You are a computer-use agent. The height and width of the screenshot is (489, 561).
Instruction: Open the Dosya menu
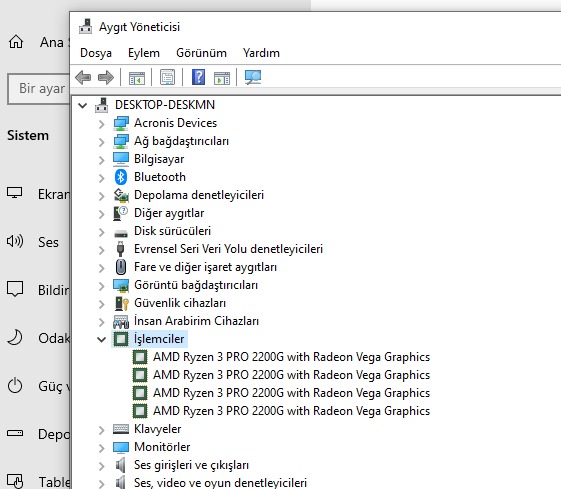(x=96, y=53)
